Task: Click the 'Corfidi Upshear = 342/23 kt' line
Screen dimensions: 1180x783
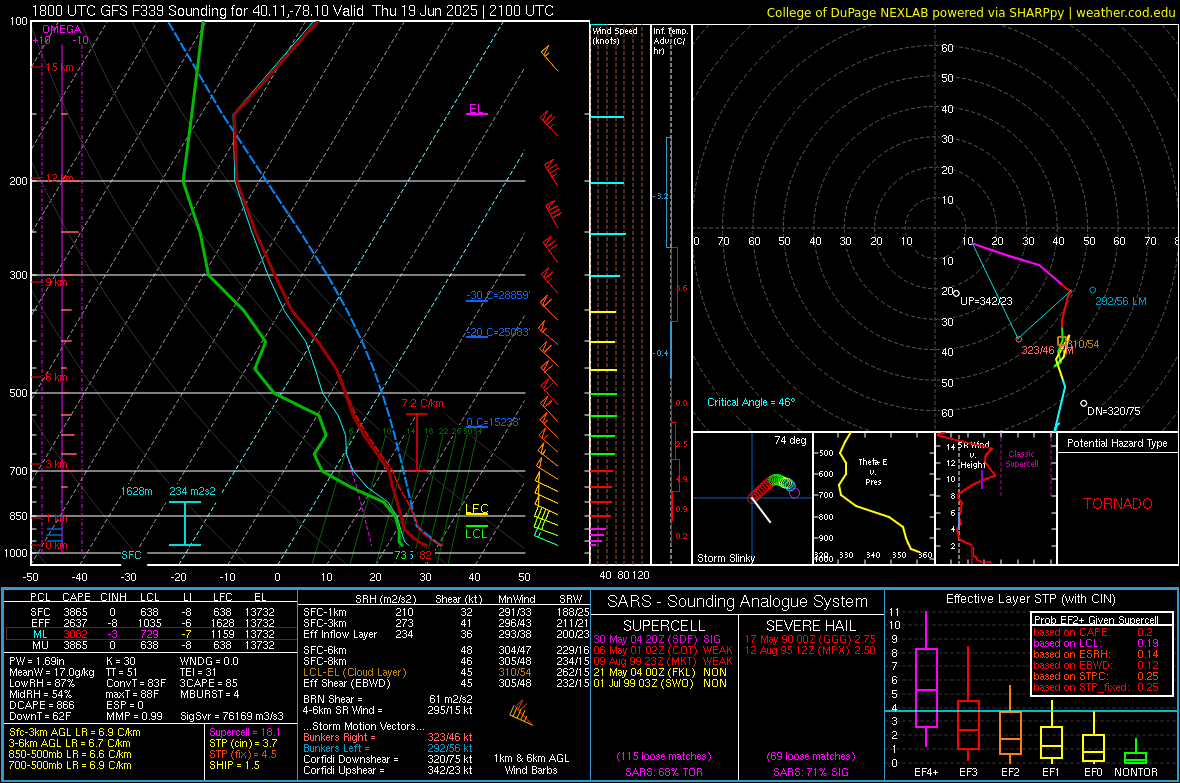Action: 388,770
